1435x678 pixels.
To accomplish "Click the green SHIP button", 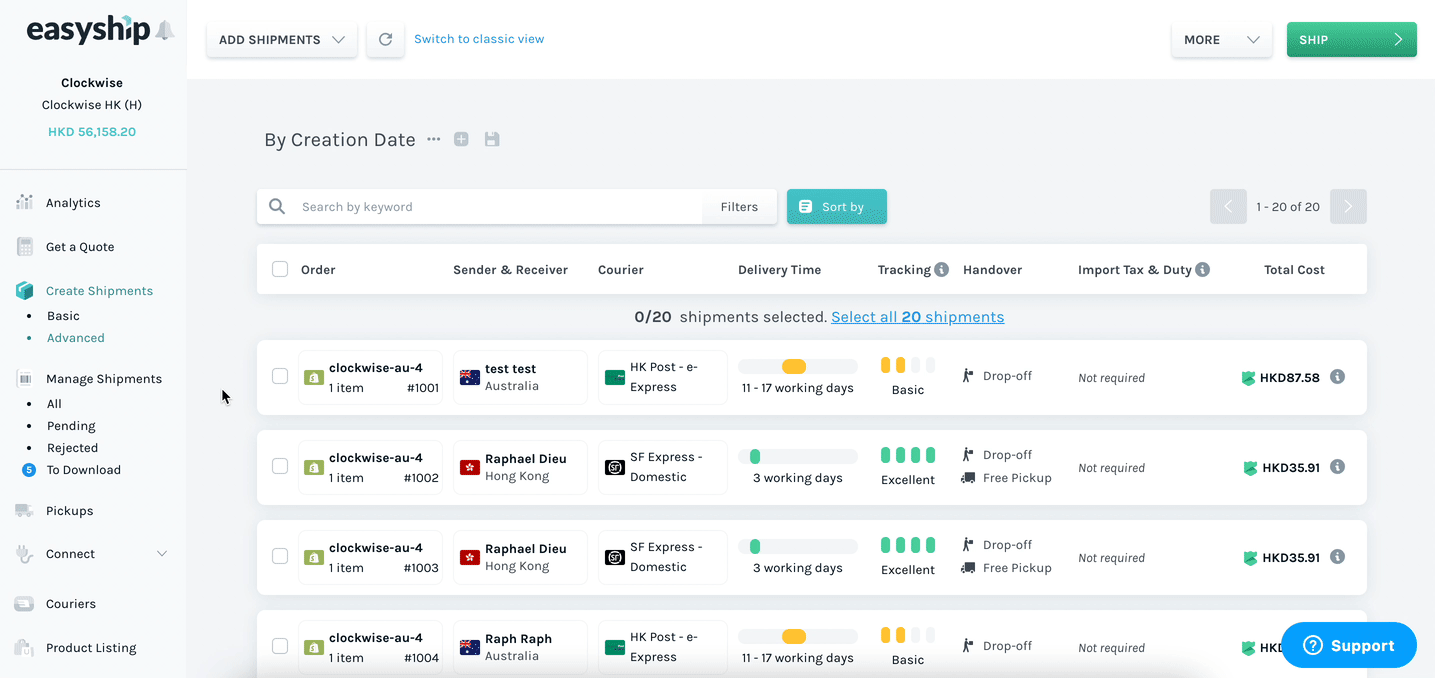I will (1351, 40).
